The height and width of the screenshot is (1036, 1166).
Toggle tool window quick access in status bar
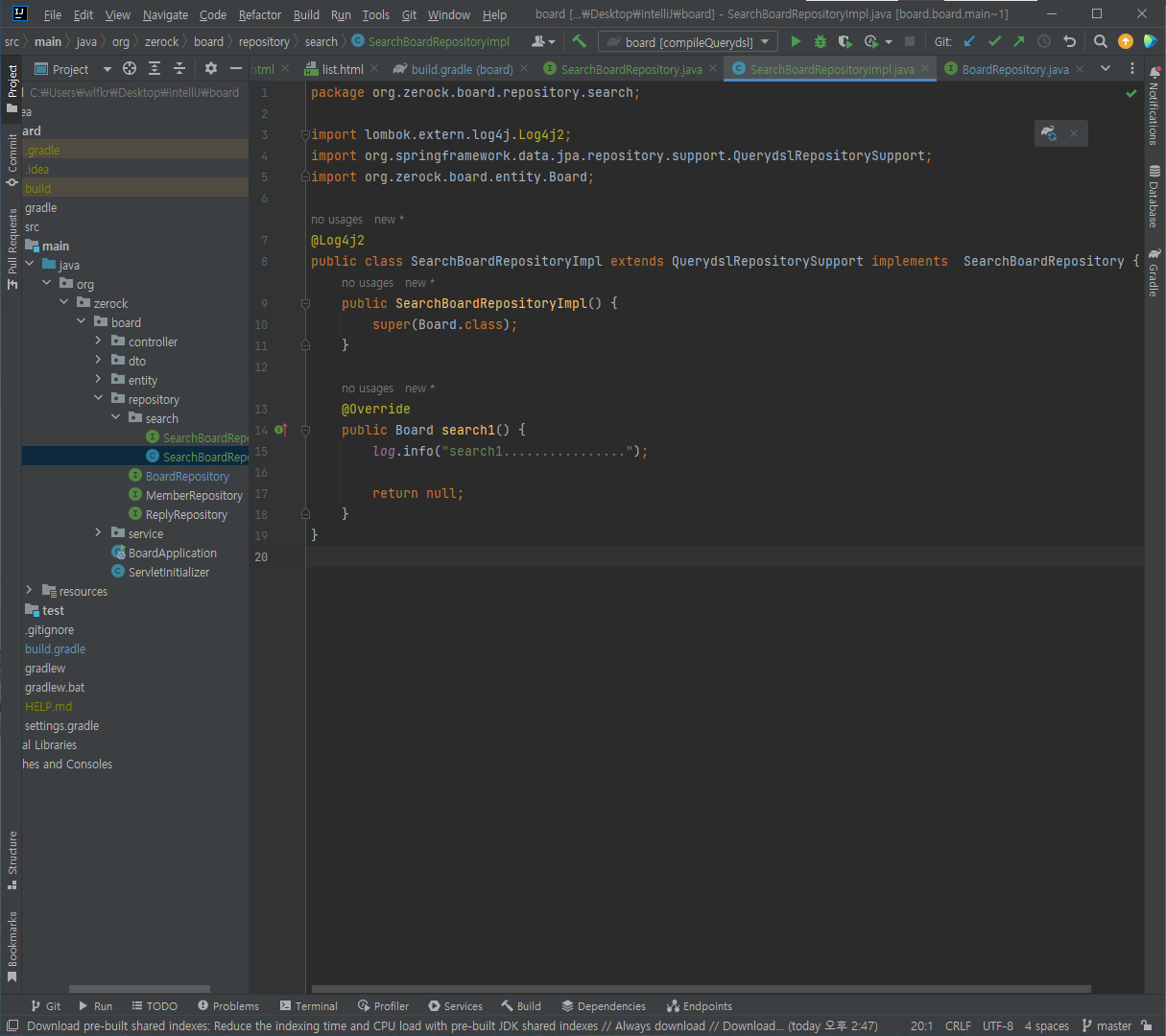tap(12, 1025)
